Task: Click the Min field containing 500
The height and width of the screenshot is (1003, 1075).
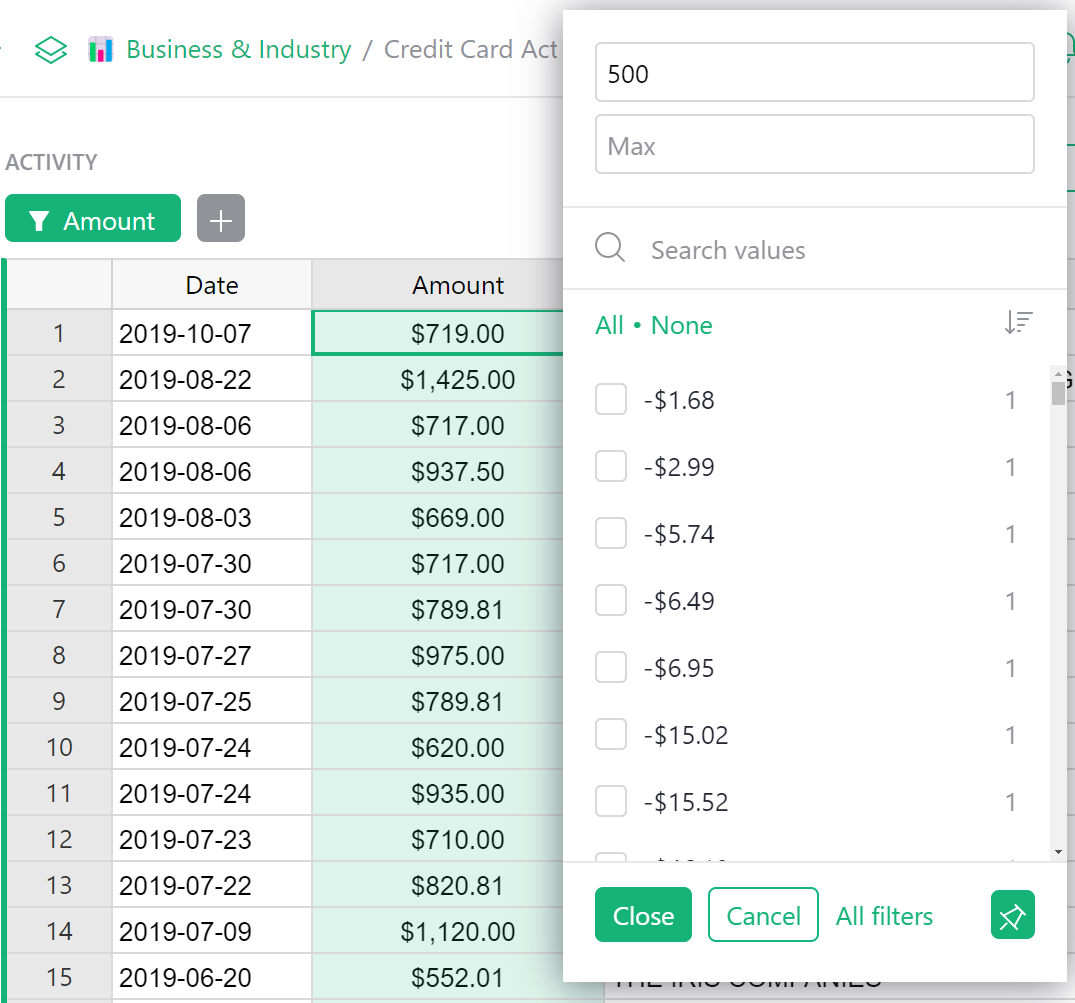Action: [x=814, y=73]
